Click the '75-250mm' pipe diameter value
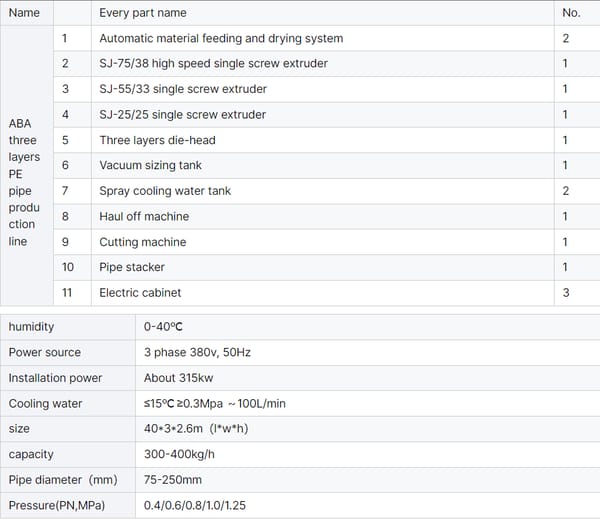The width and height of the screenshot is (600, 519). (173, 480)
